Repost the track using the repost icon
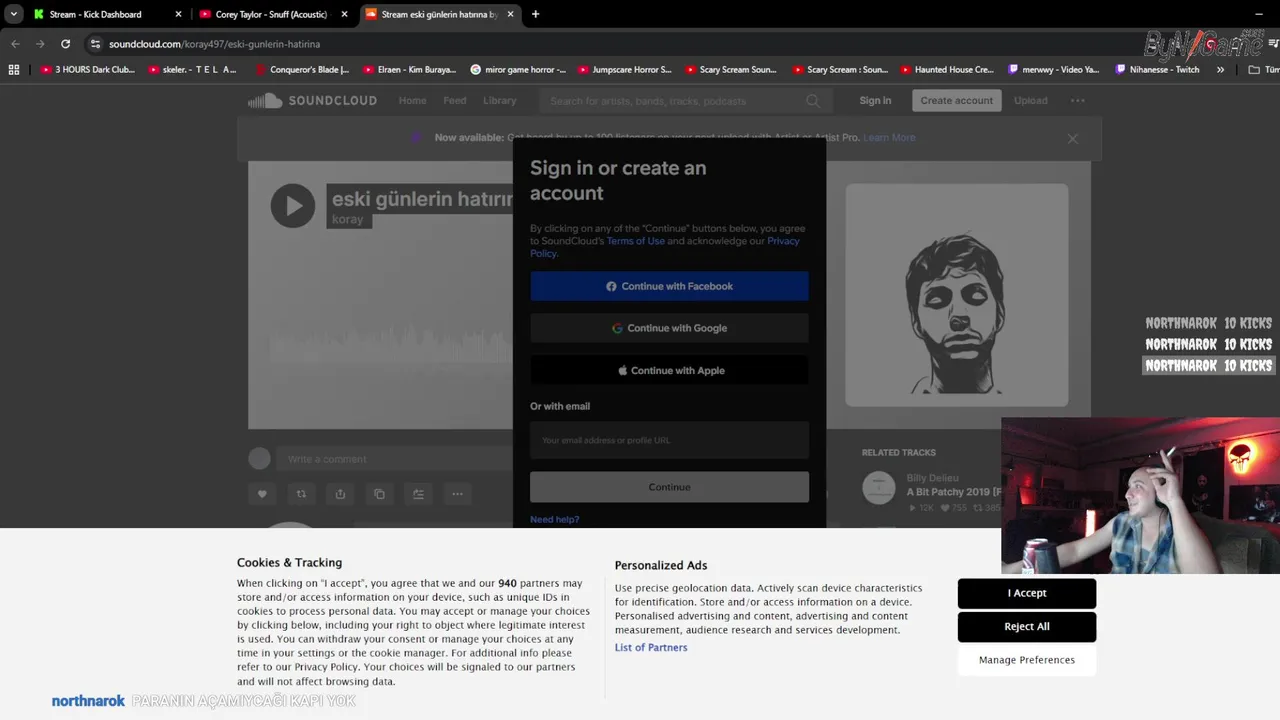 coord(301,494)
